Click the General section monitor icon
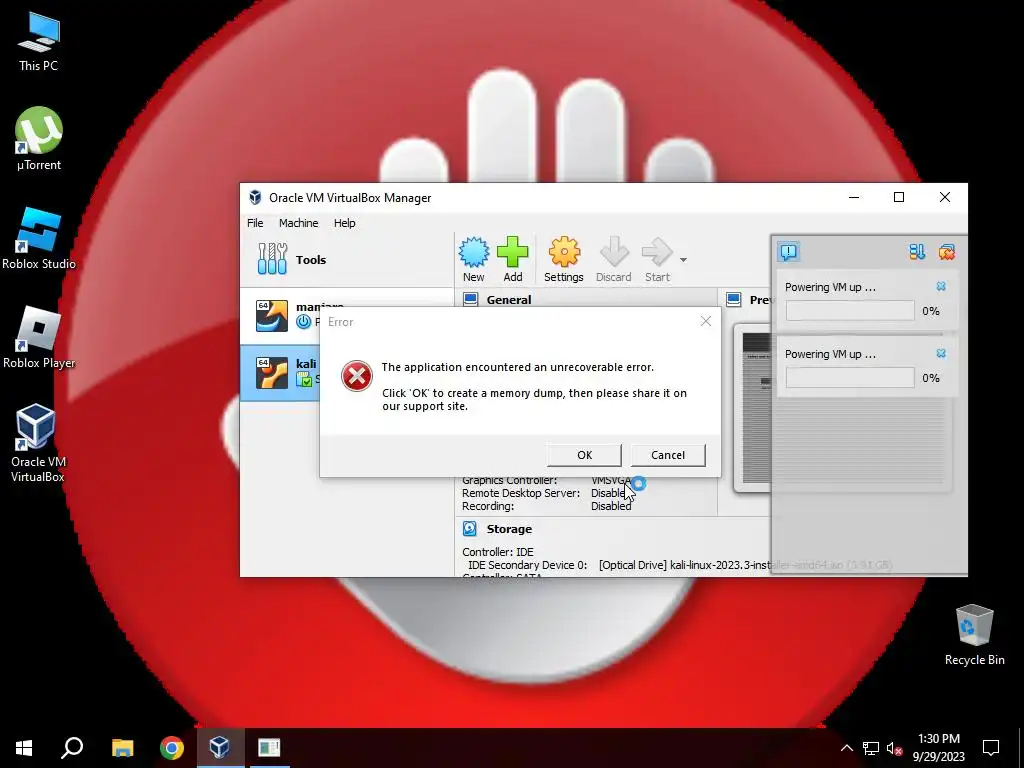 click(470, 299)
